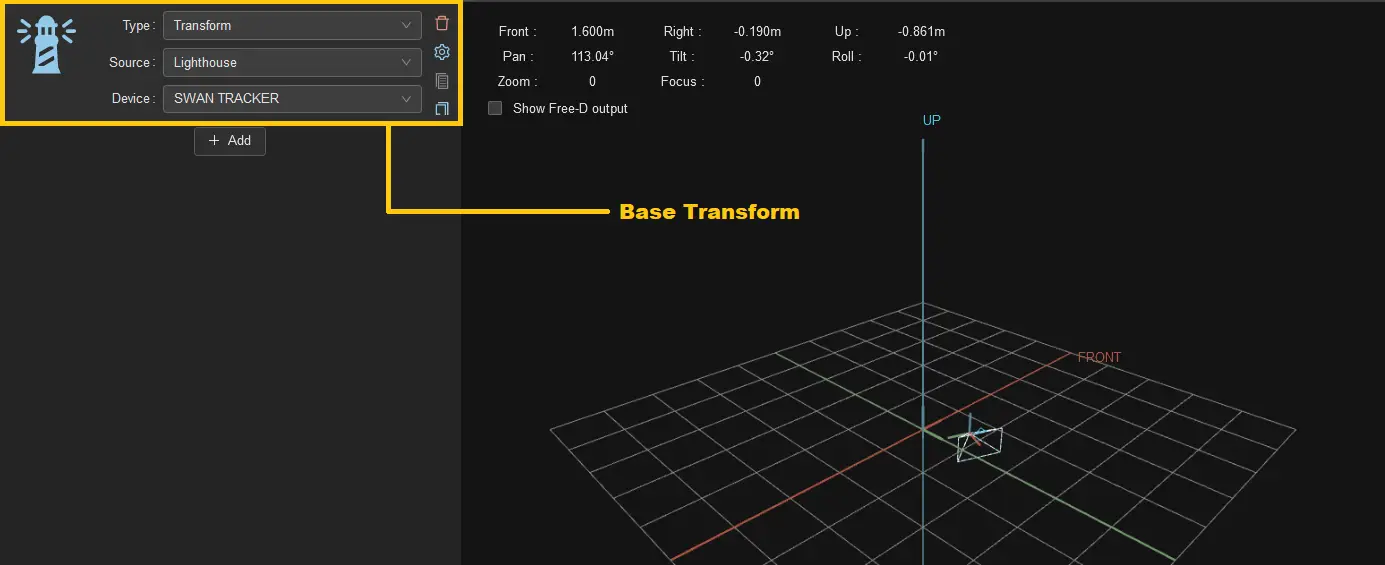Select the Pan value 113.04°
Viewport: 1385px width, 565px height.
pyautogui.click(x=592, y=57)
